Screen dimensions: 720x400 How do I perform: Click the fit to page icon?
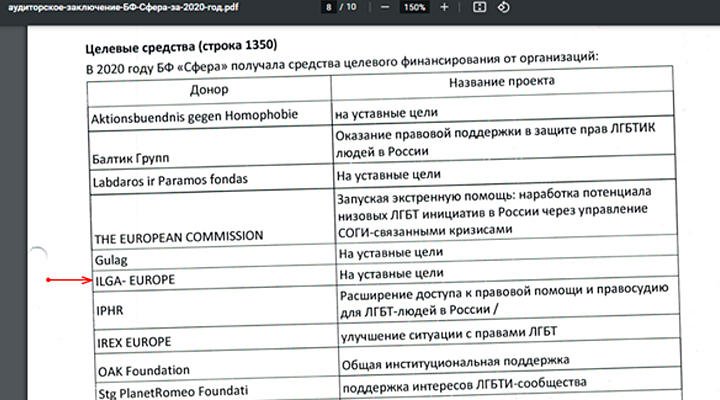pyautogui.click(x=479, y=7)
